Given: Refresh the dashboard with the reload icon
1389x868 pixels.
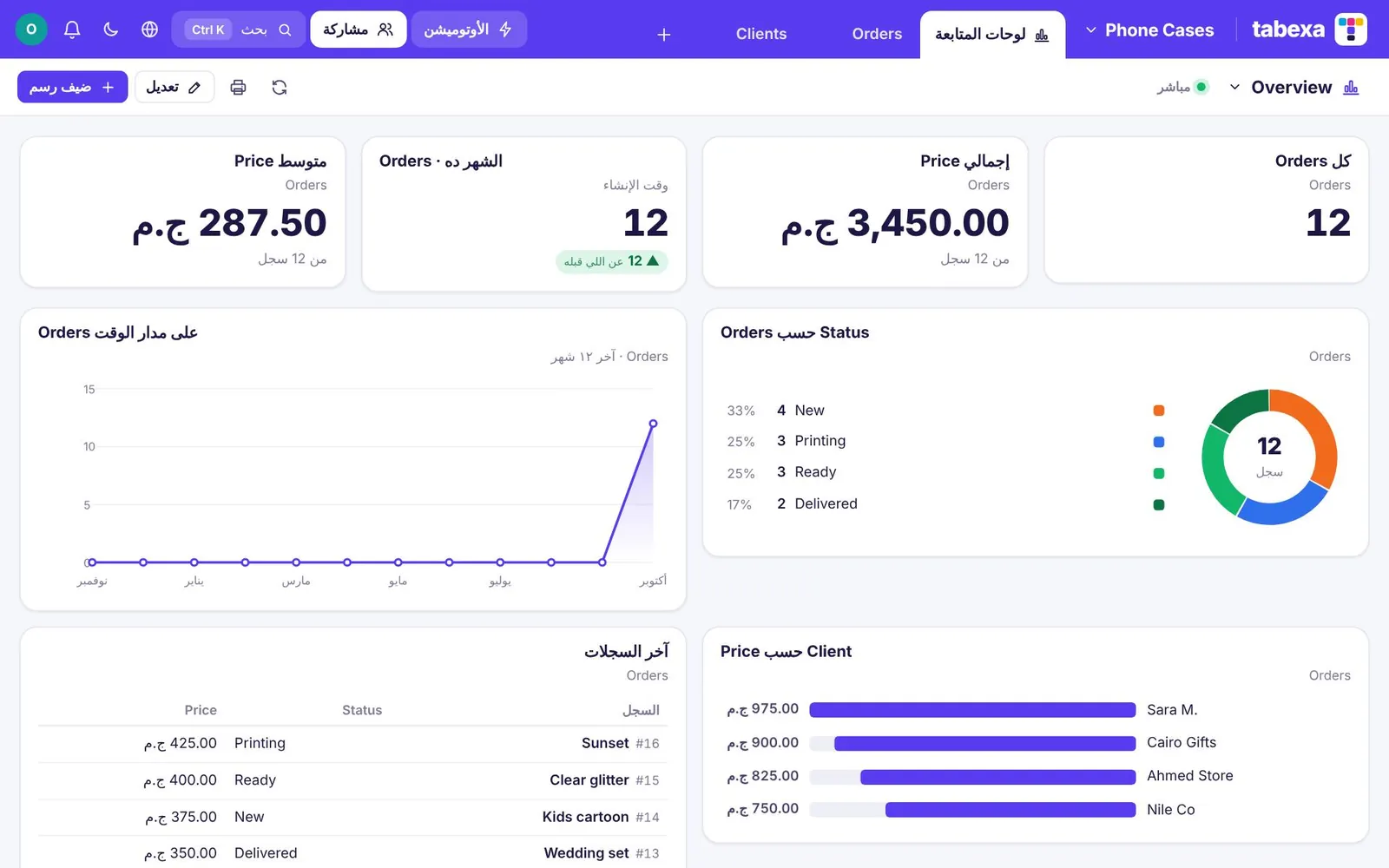Looking at the screenshot, I should 280,87.
